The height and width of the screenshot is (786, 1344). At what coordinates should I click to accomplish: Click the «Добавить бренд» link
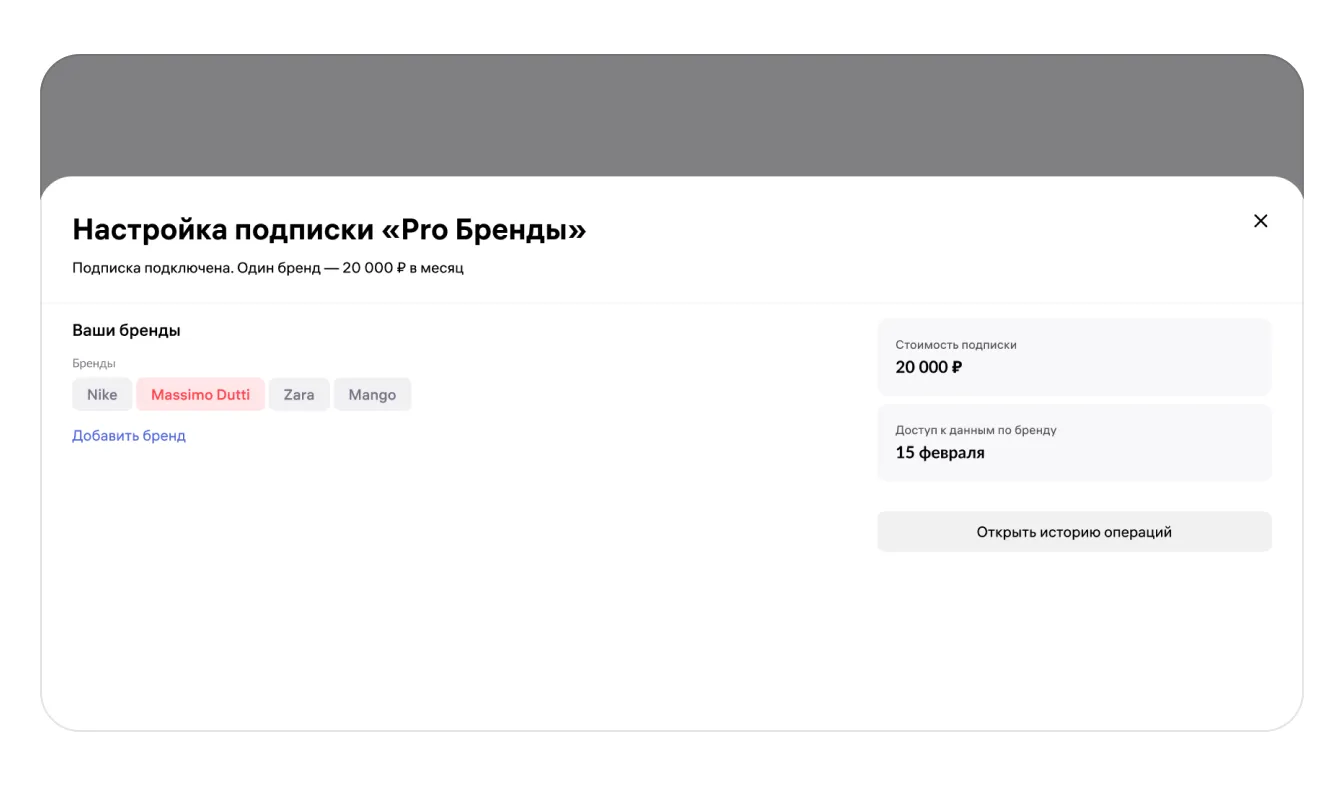(x=129, y=436)
